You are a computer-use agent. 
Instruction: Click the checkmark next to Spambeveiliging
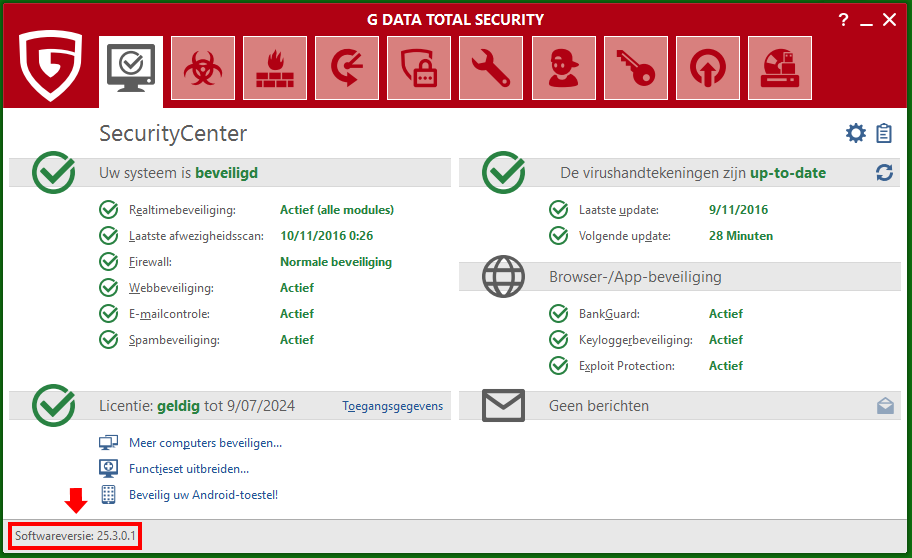pos(109,339)
